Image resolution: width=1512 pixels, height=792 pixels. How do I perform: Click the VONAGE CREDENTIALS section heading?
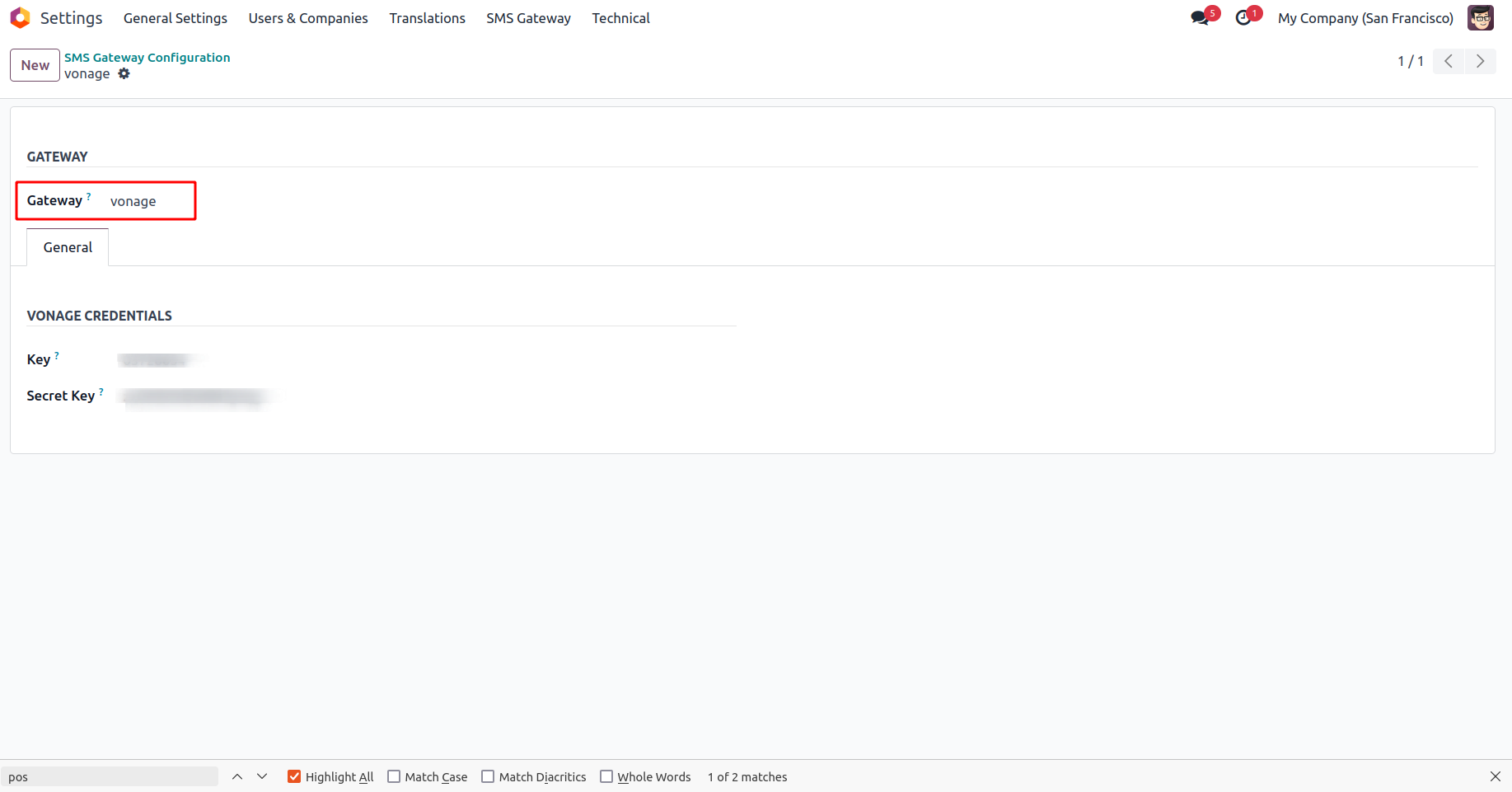(100, 316)
